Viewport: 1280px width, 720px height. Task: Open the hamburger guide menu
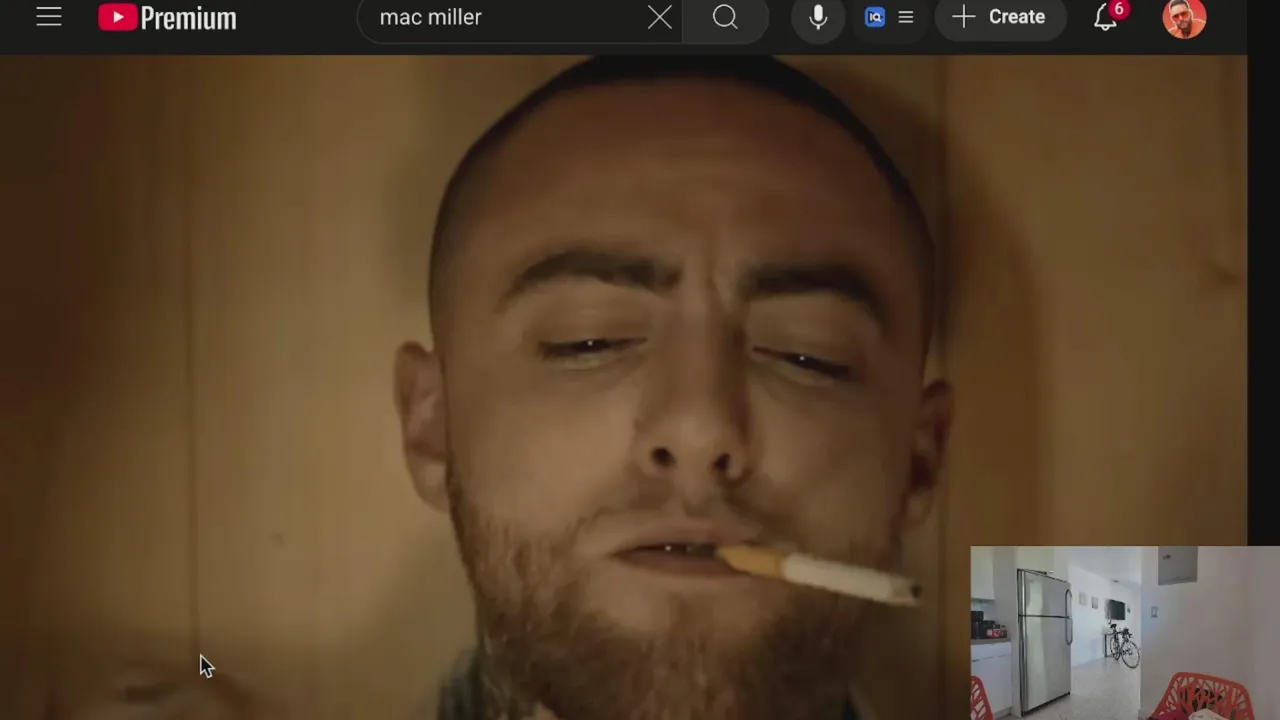tap(49, 17)
